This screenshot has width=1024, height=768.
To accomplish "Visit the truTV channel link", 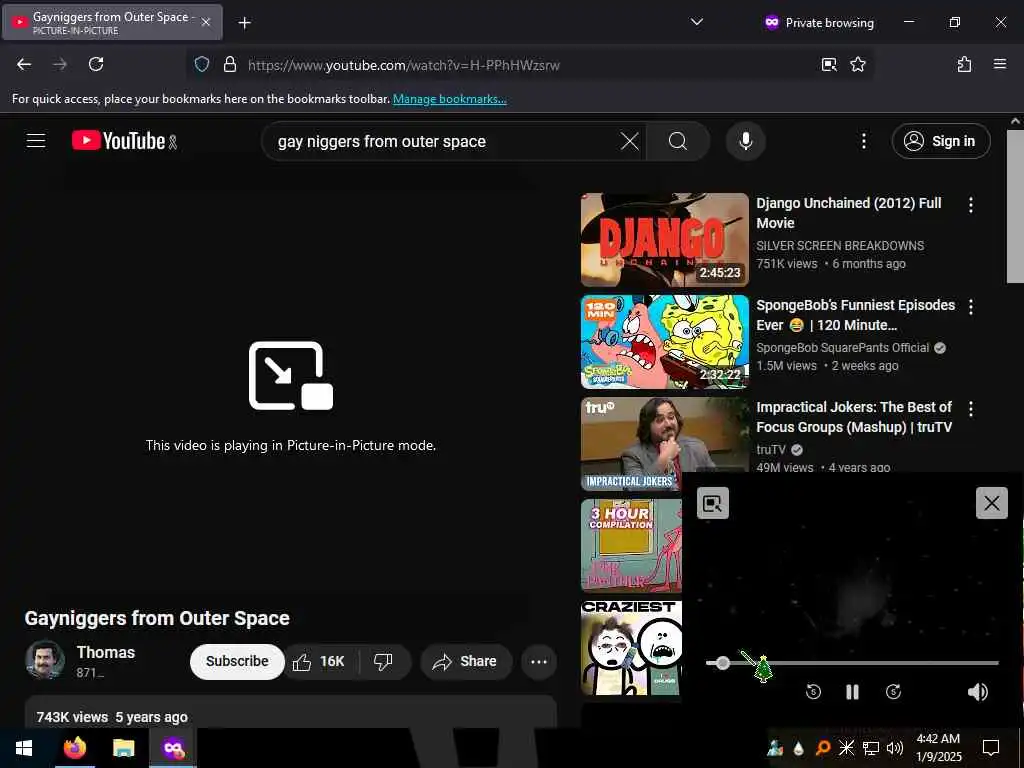I will (x=771, y=449).
